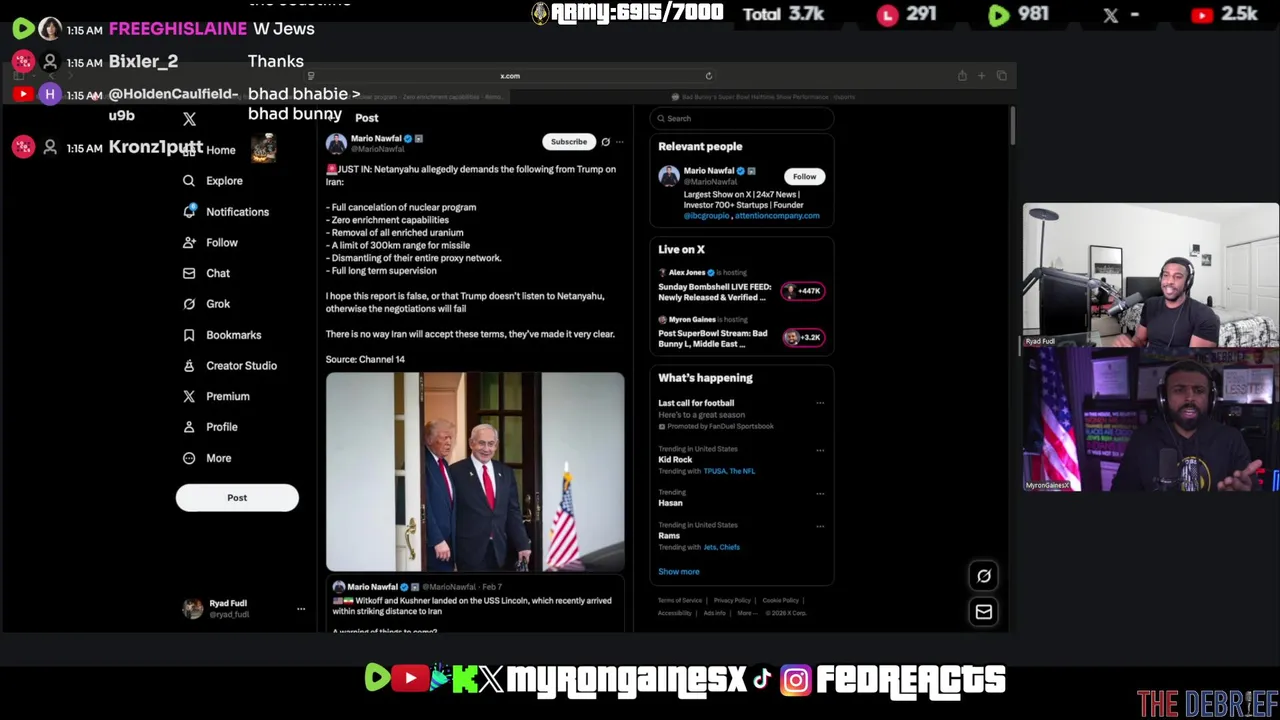Open Notifications in the sidebar
Image resolution: width=1280 pixels, height=720 pixels.
point(226,212)
